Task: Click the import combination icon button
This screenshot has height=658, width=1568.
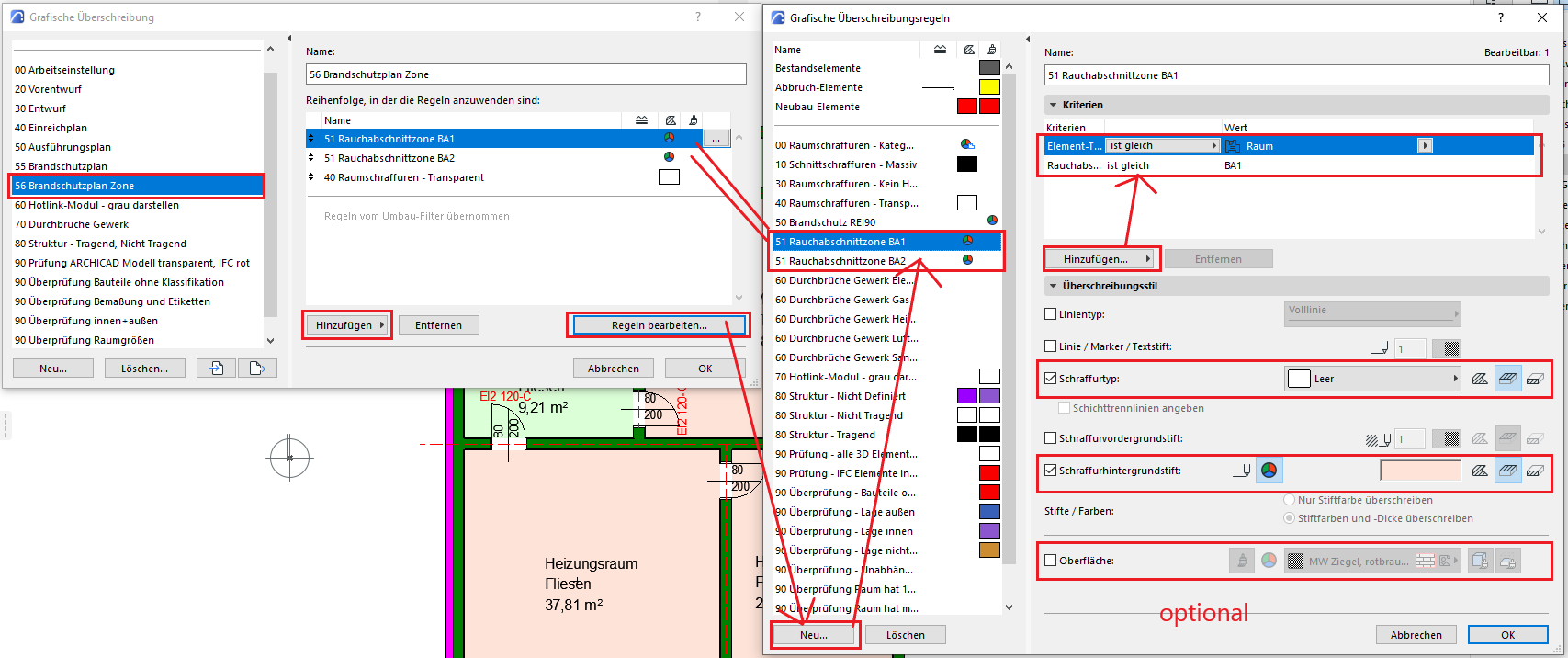Action: [217, 369]
